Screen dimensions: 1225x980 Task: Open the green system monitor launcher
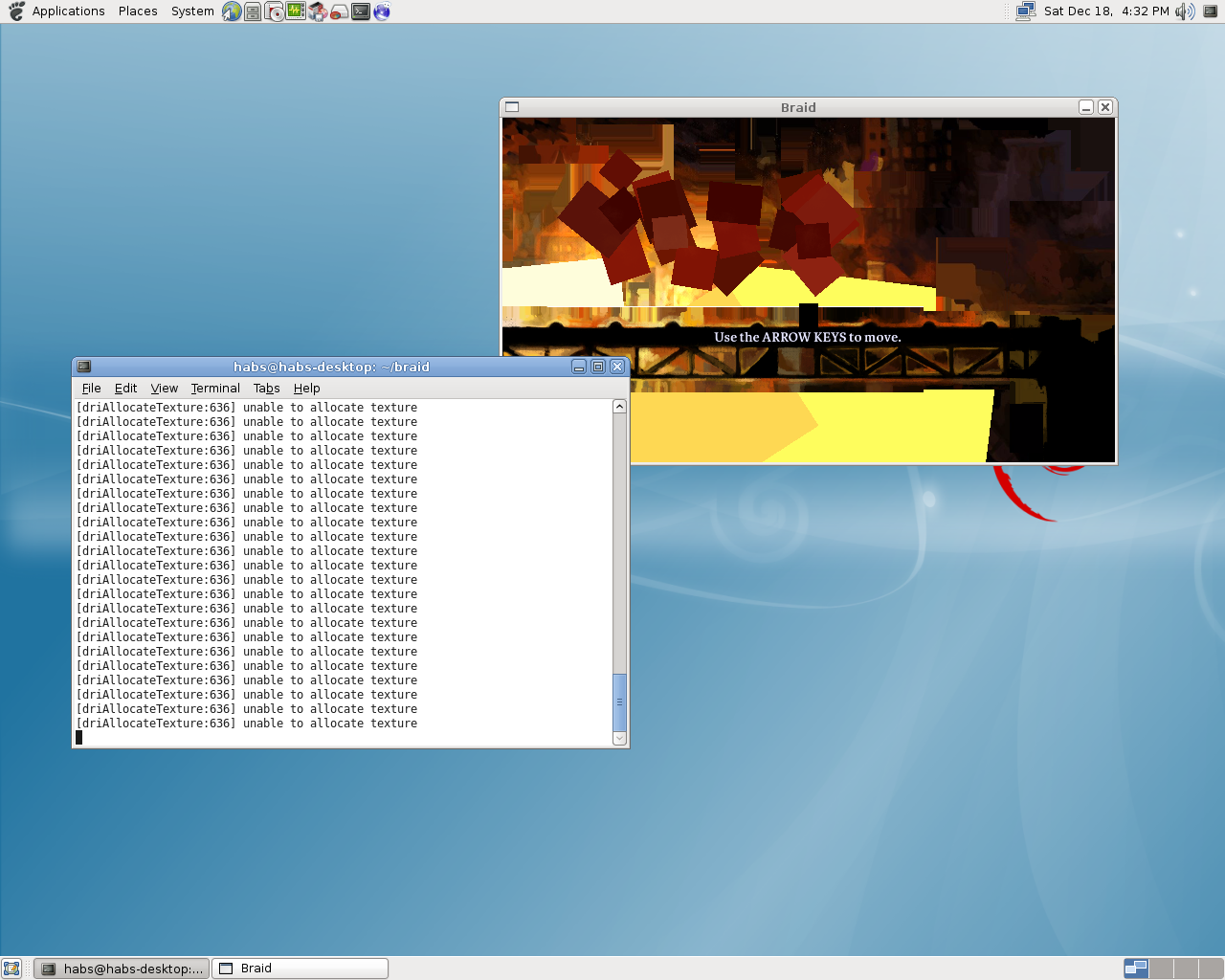pyautogui.click(x=296, y=11)
